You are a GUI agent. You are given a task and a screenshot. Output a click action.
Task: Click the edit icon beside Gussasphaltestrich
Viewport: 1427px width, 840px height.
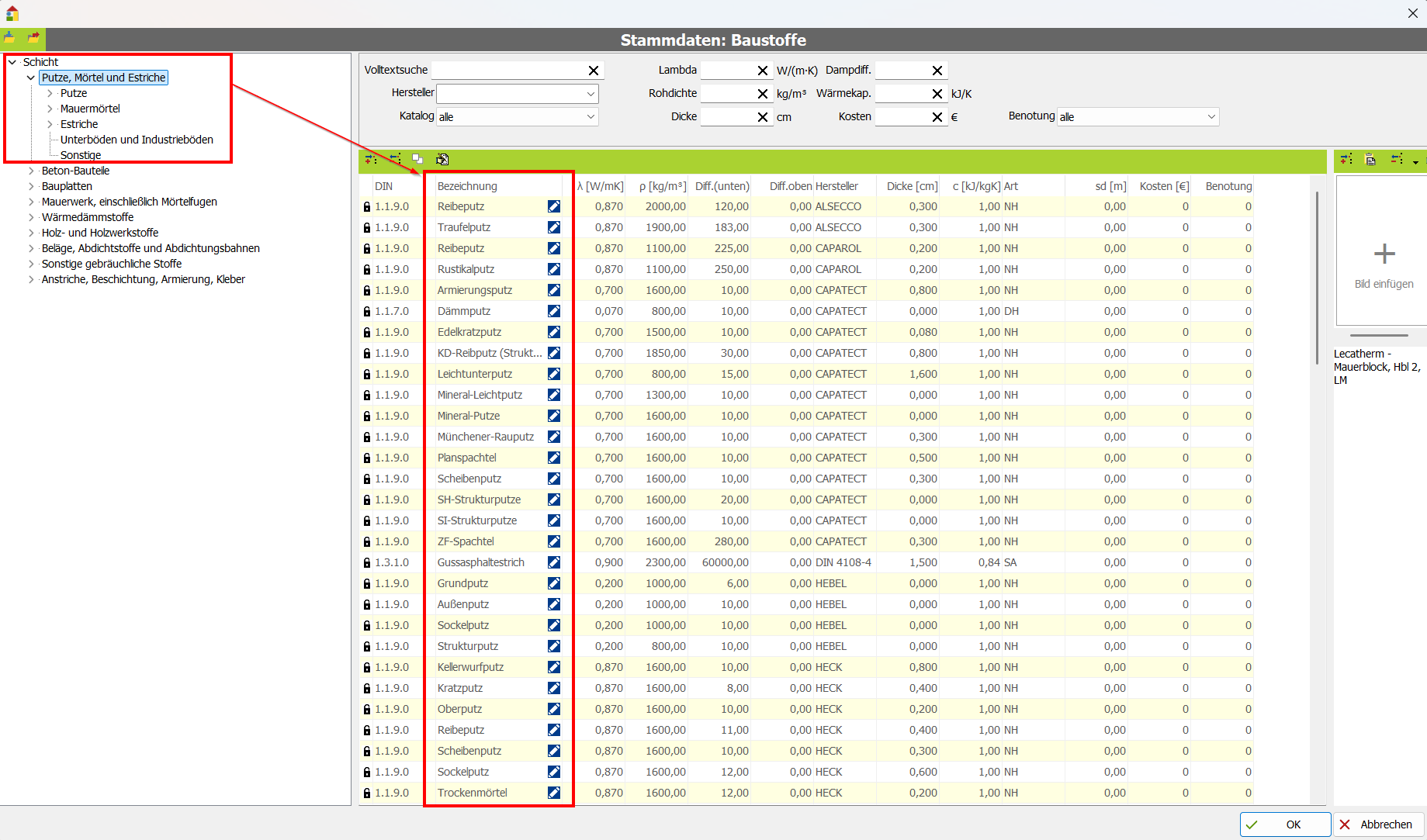554,562
